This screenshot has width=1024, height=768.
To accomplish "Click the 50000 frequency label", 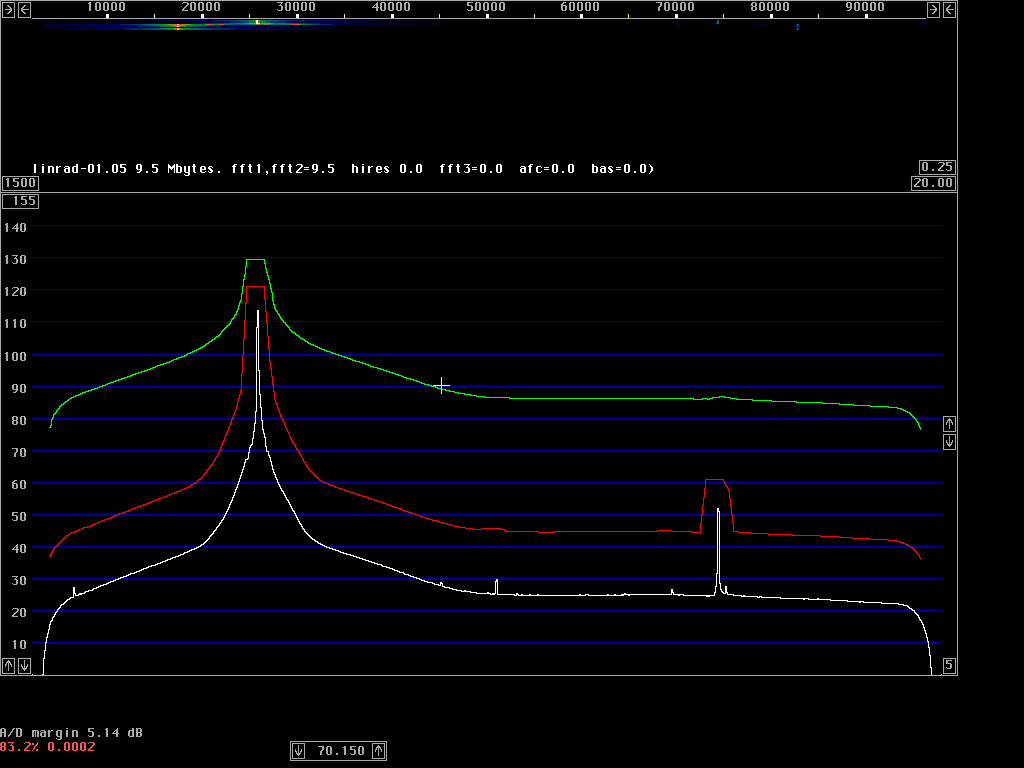I will (x=485, y=7).
